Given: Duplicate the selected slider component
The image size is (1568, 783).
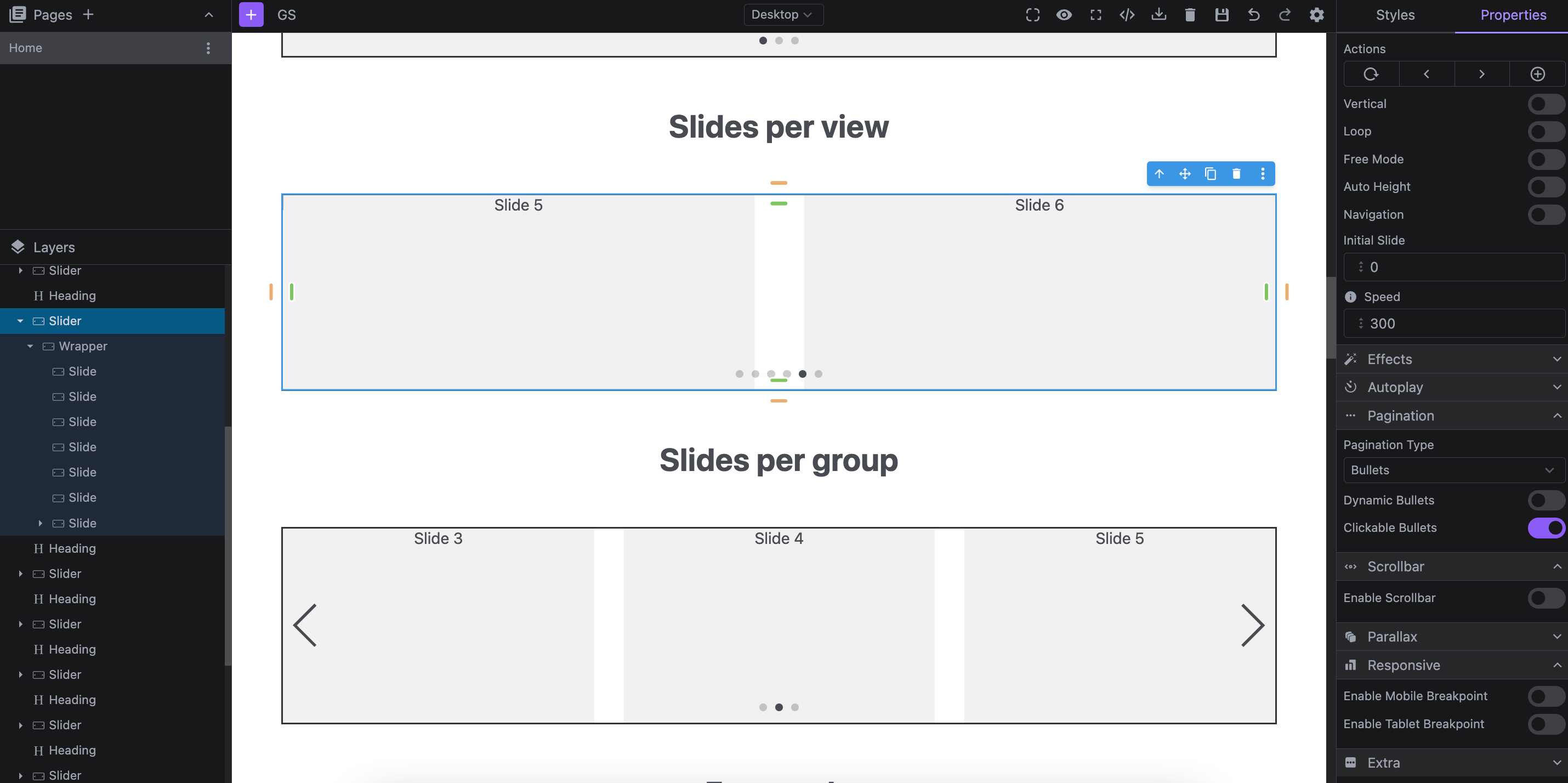Looking at the screenshot, I should [x=1210, y=174].
